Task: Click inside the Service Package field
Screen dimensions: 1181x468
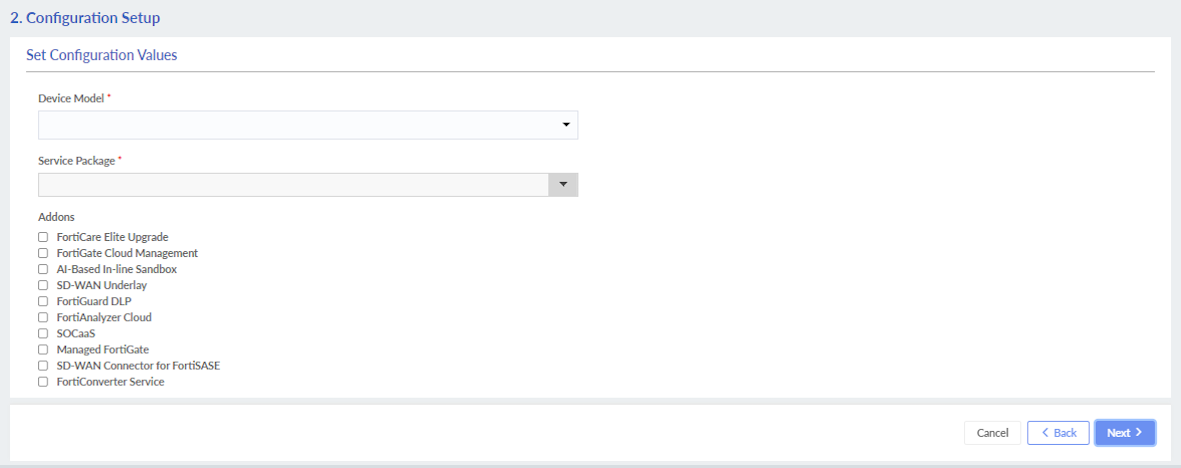Action: [x=293, y=185]
